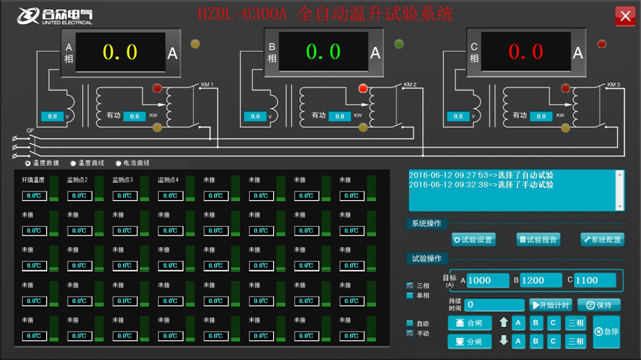Click the 保持 hold button
Screen dimensions: 641x360
tap(599, 305)
